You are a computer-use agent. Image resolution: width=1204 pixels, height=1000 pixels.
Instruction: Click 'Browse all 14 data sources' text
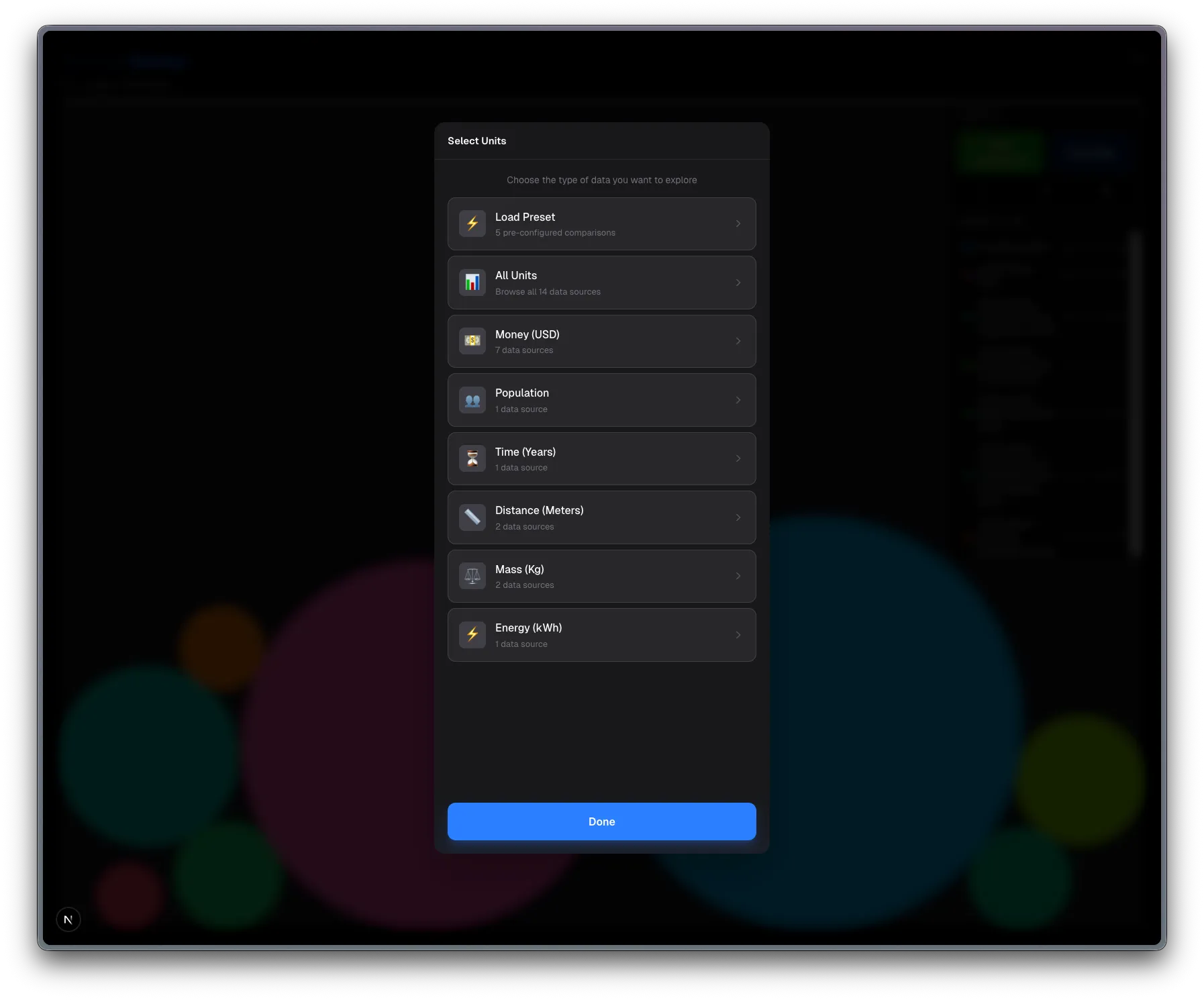pos(548,292)
